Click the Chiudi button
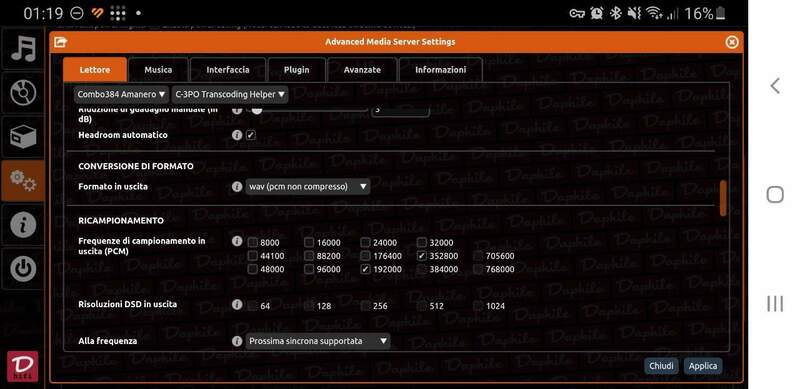Image resolution: width=800 pixels, height=389 pixels. coord(661,366)
